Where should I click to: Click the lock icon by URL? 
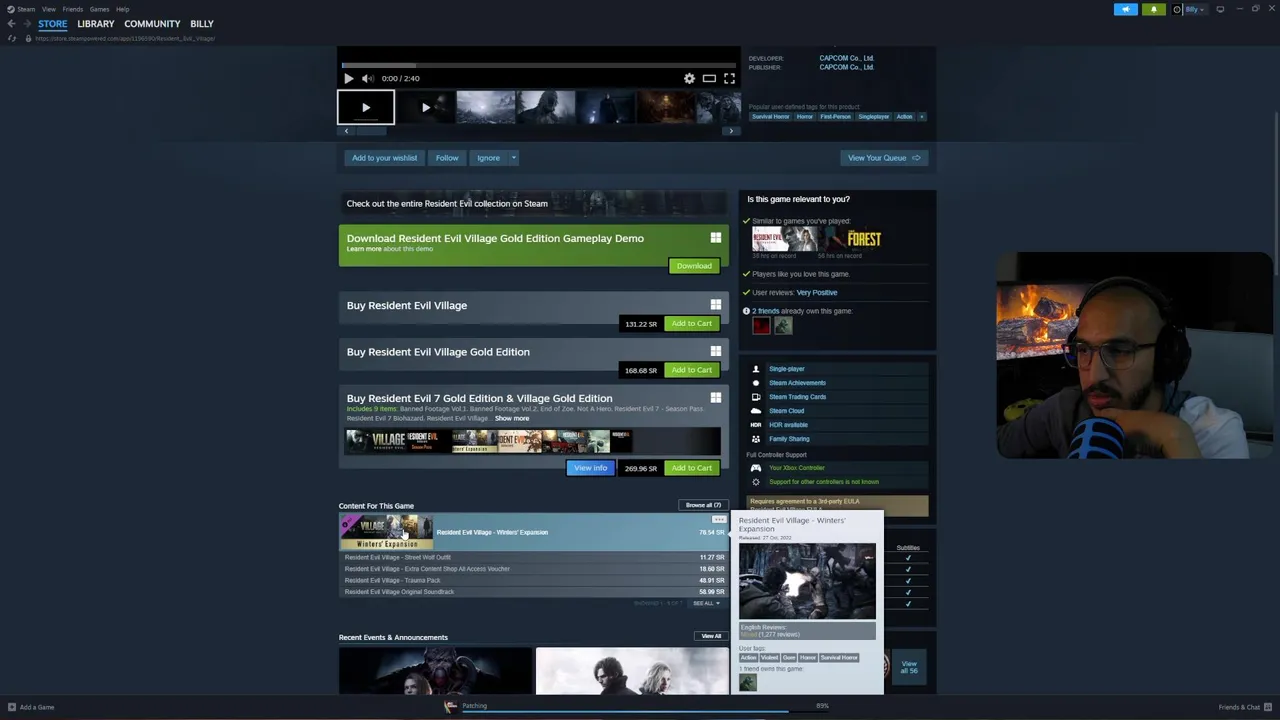pyautogui.click(x=28, y=38)
